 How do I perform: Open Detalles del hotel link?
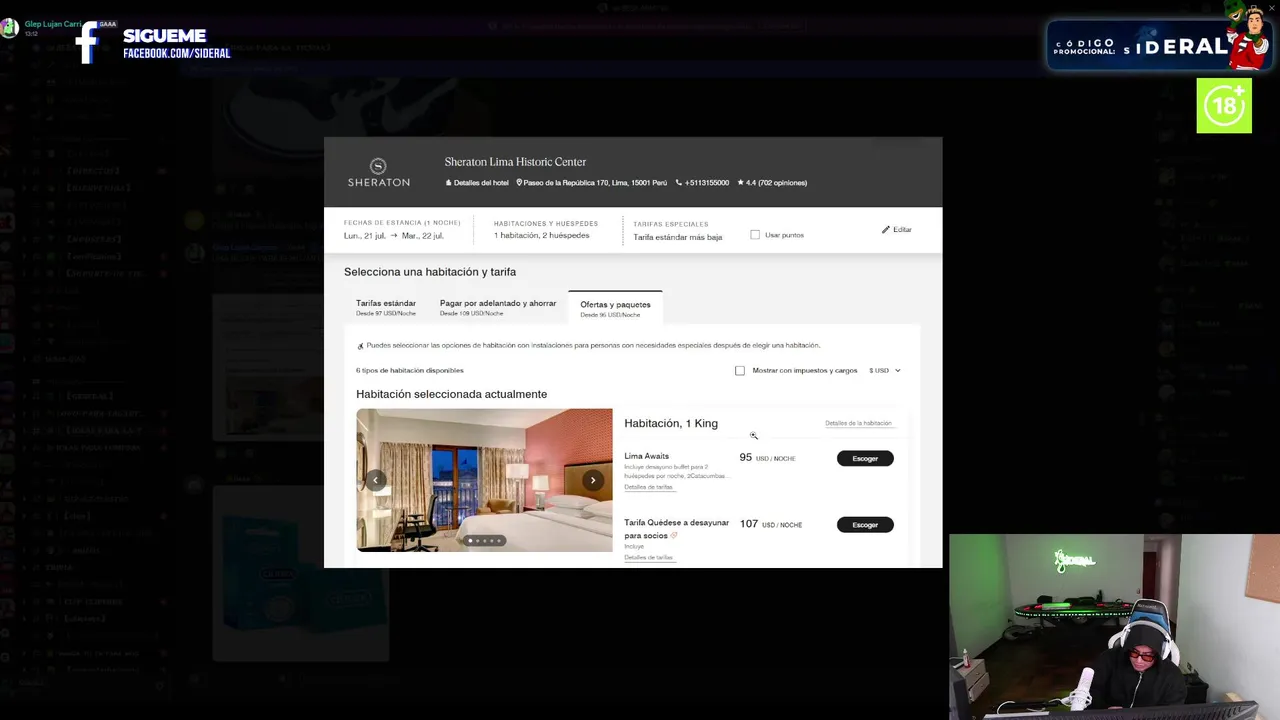[x=477, y=183]
